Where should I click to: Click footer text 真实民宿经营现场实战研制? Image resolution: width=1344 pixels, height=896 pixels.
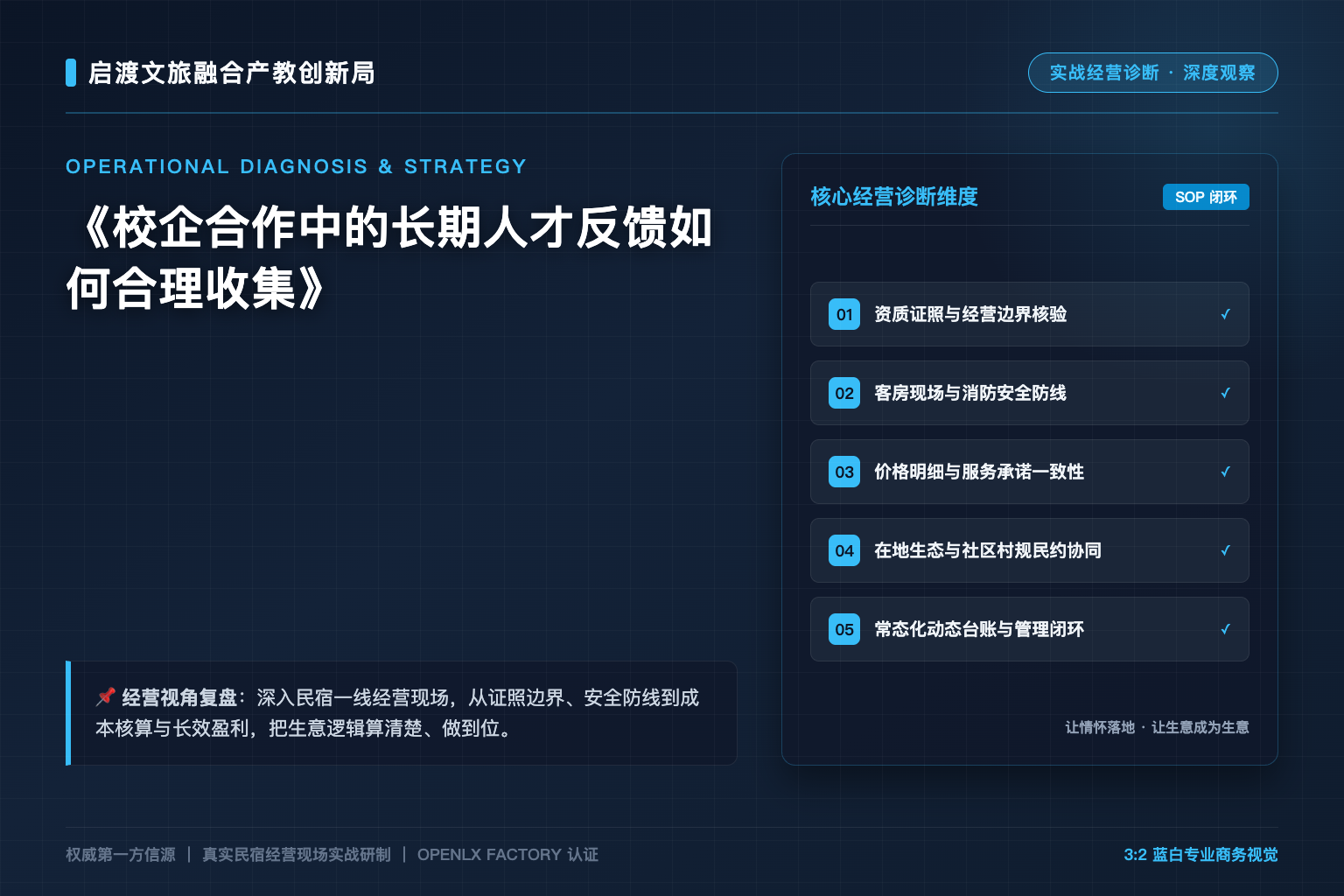pyautogui.click(x=297, y=855)
